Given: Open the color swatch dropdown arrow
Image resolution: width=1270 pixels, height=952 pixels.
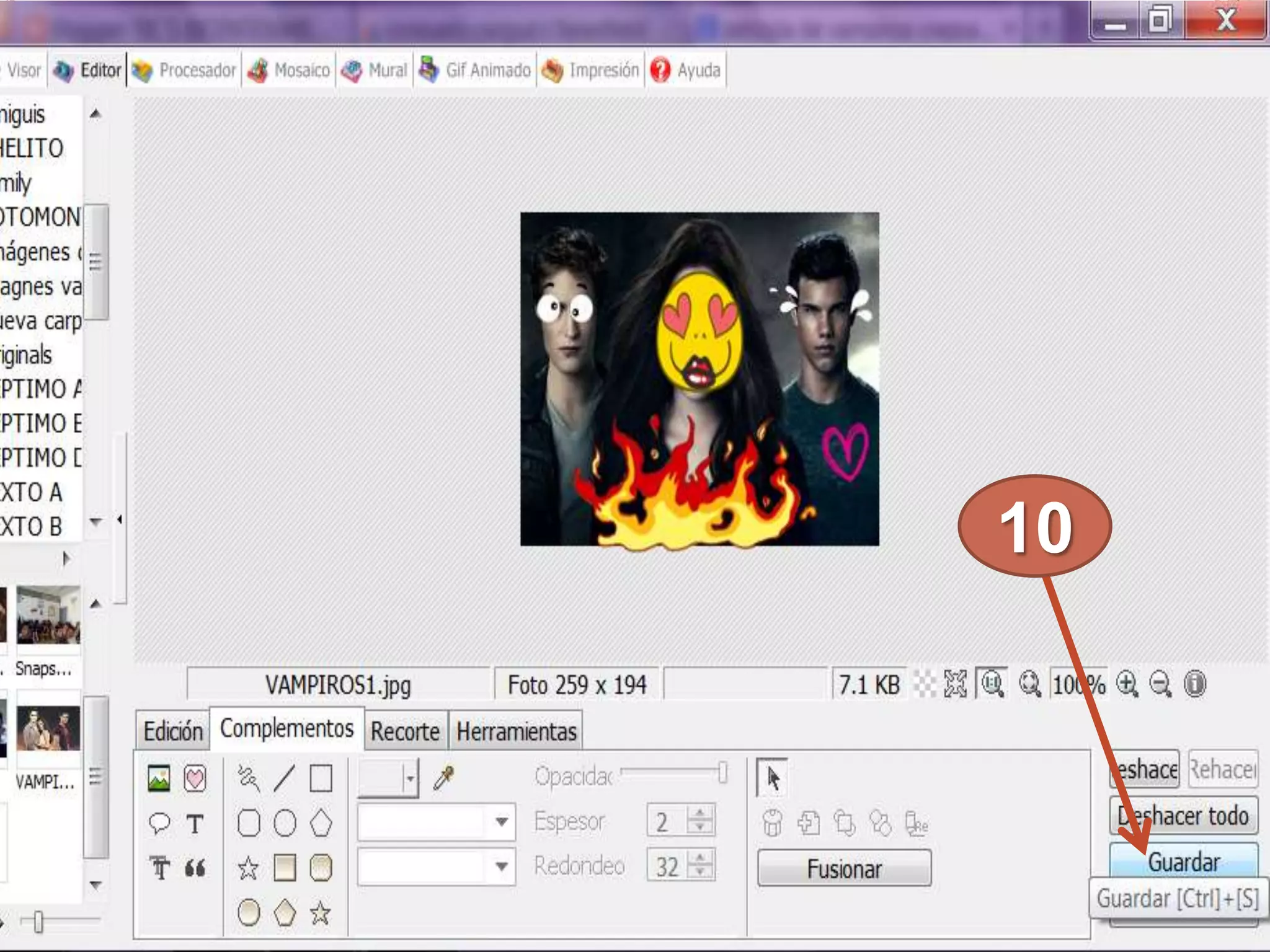Looking at the screenshot, I should (x=410, y=778).
